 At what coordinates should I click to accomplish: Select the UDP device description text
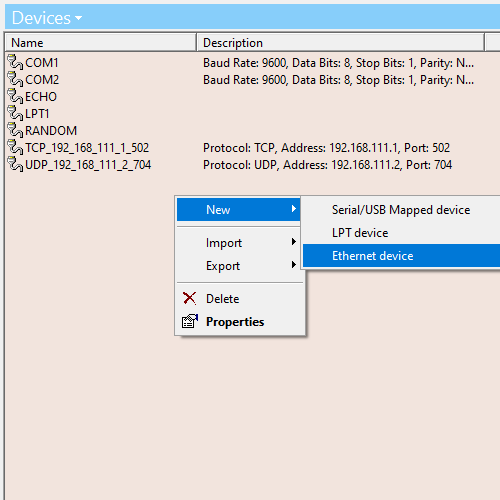coord(327,165)
